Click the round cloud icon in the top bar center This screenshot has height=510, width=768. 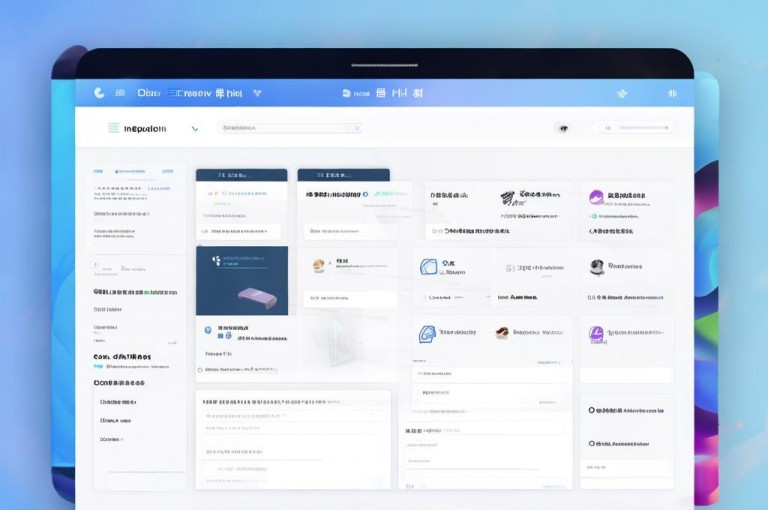coord(346,93)
